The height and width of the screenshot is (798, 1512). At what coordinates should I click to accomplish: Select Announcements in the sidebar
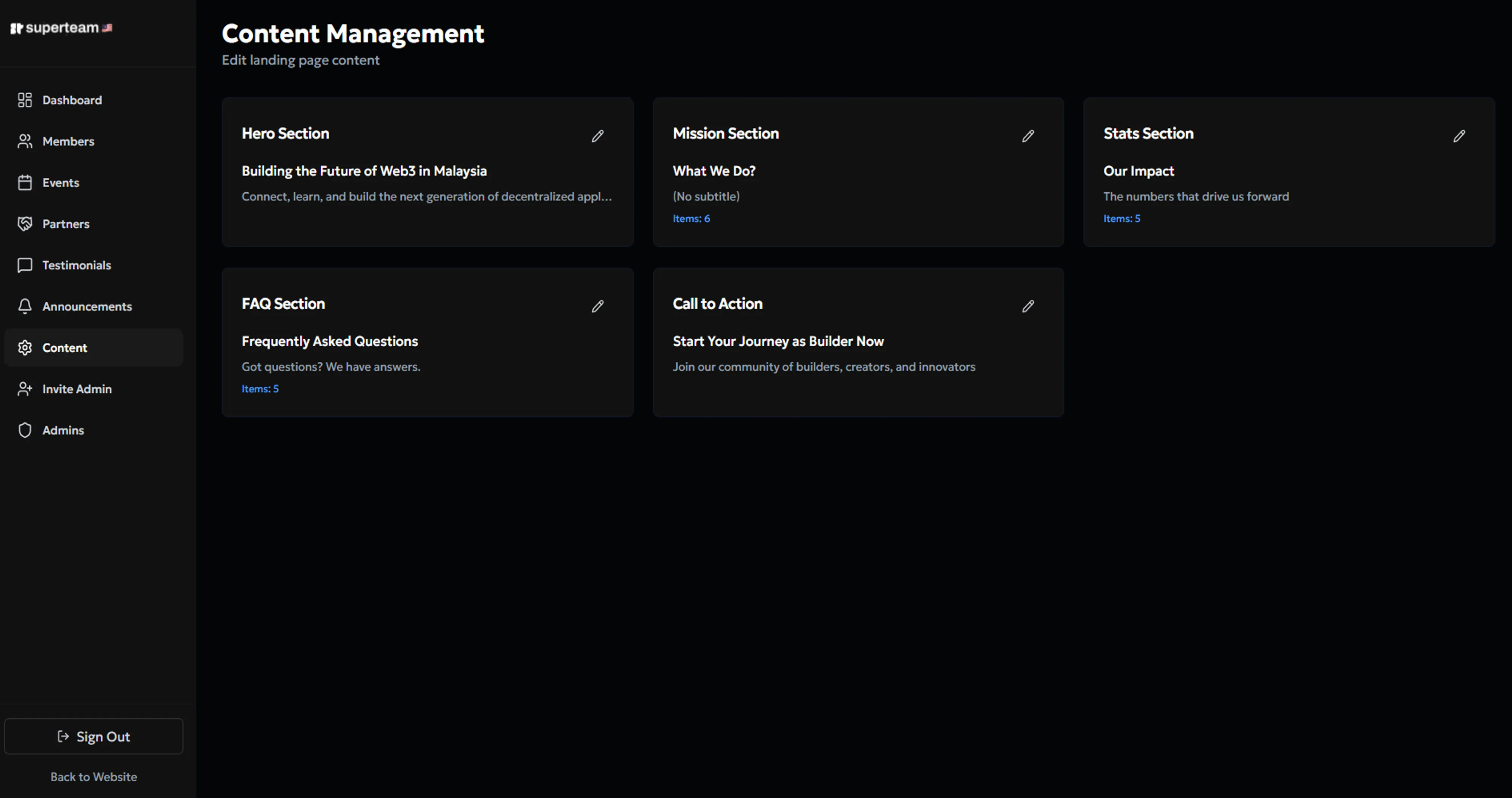[x=94, y=306]
